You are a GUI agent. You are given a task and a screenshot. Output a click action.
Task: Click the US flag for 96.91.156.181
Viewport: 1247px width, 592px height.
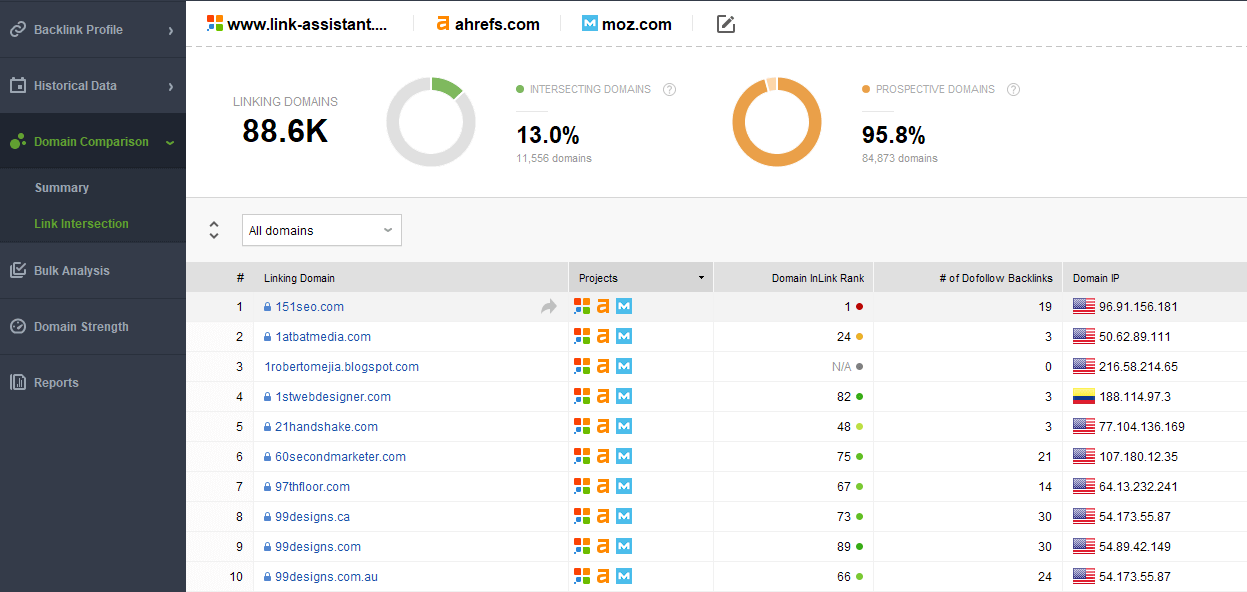point(1083,307)
